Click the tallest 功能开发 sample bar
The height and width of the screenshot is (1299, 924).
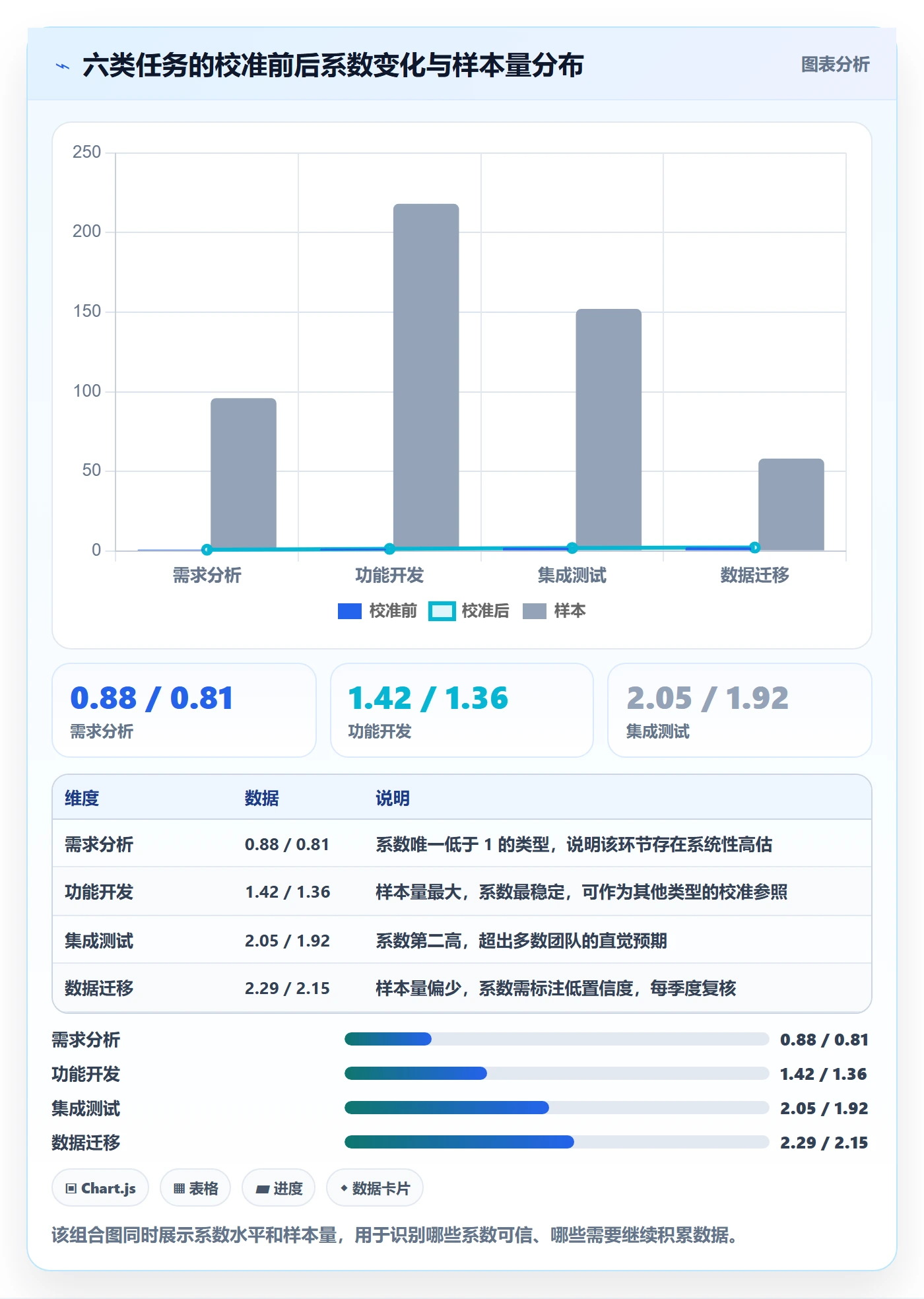pos(426,377)
